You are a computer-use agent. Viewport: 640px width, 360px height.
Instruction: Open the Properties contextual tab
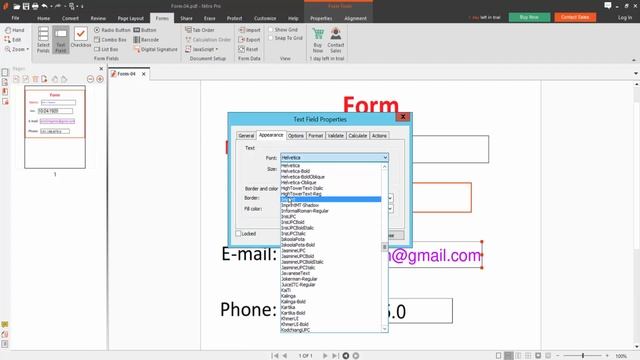click(321, 18)
